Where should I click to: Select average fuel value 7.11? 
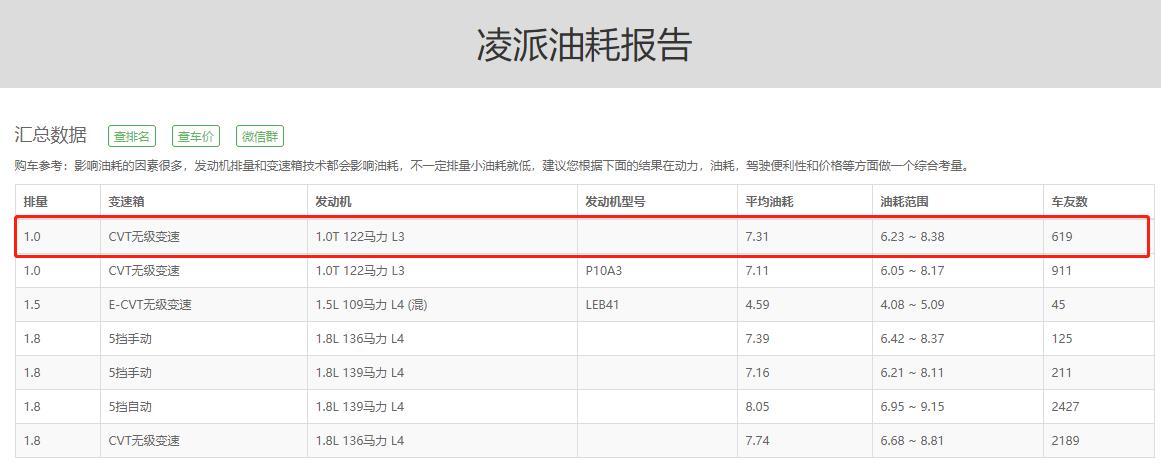(757, 271)
